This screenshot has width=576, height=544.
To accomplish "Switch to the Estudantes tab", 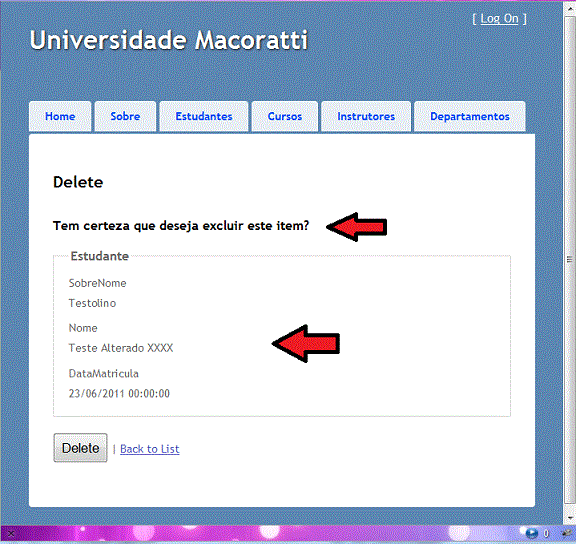I will tap(204, 116).
